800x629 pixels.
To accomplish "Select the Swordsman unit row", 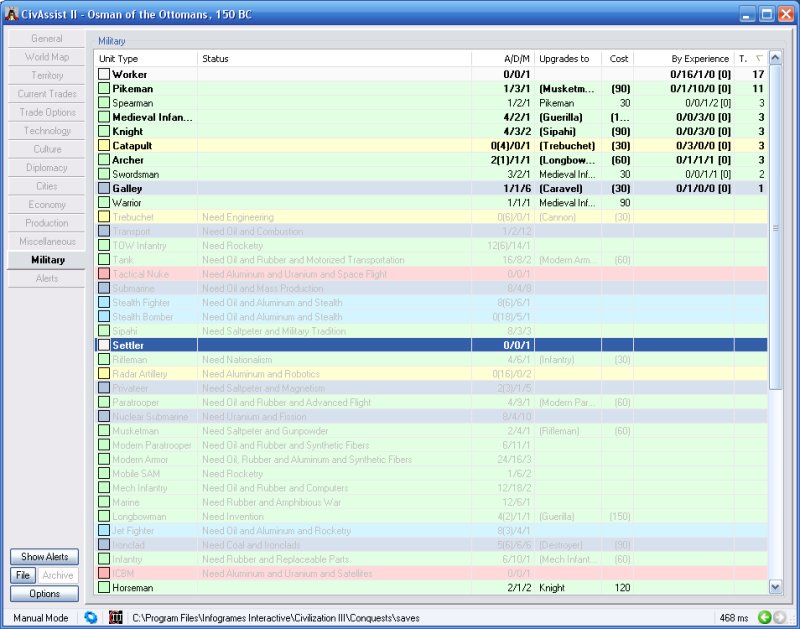I will pyautogui.click(x=431, y=174).
